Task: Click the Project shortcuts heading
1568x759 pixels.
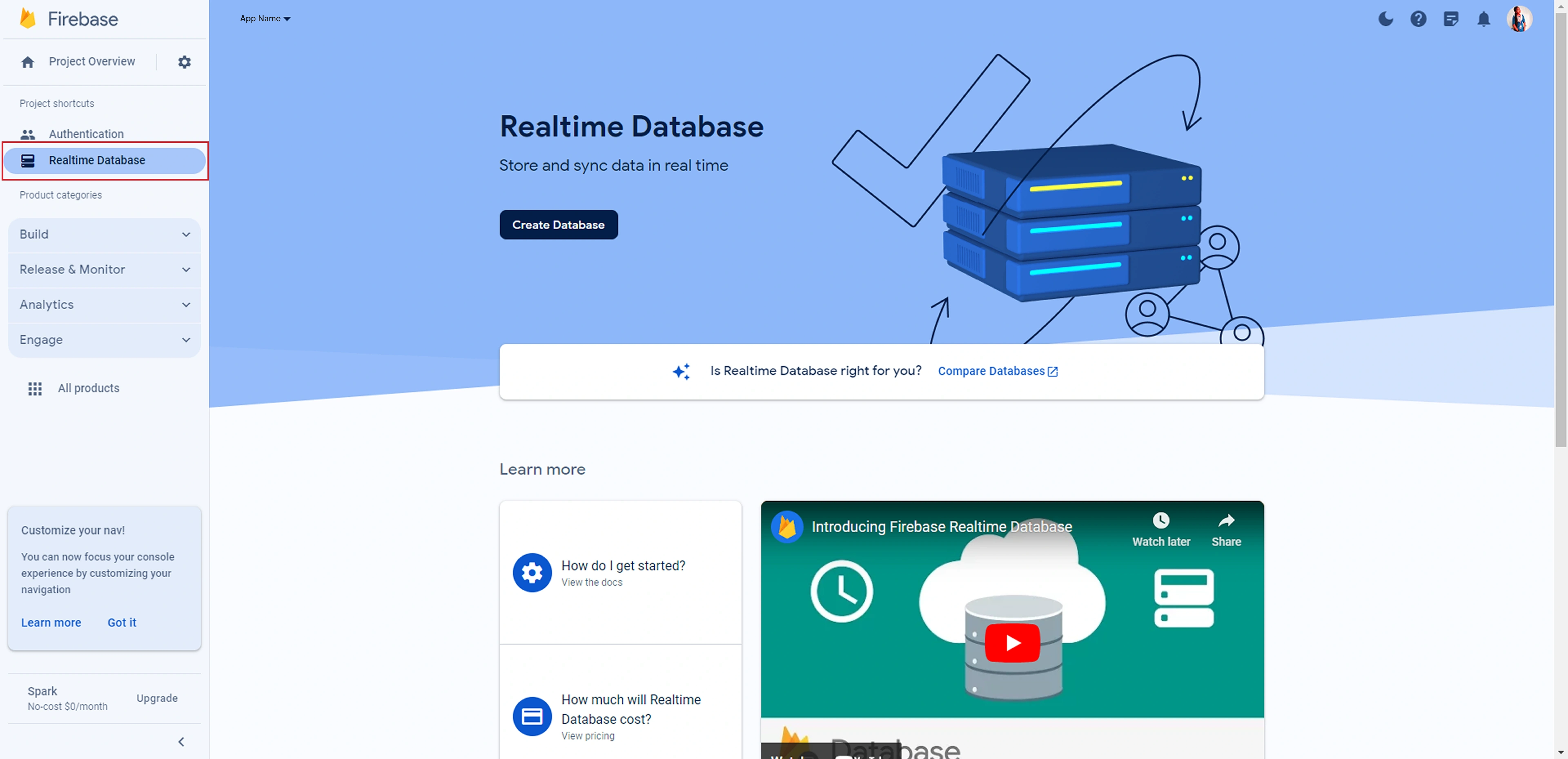Action: tap(57, 104)
